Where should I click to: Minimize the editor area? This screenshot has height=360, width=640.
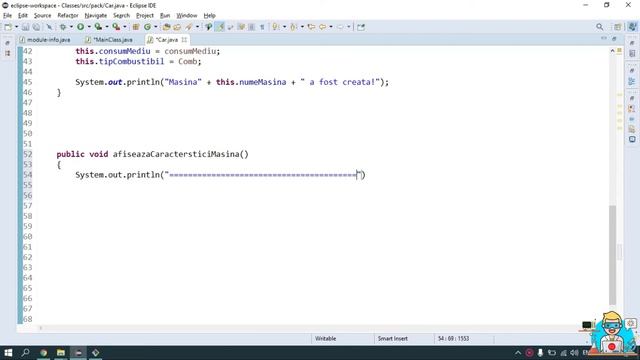tap(604, 38)
